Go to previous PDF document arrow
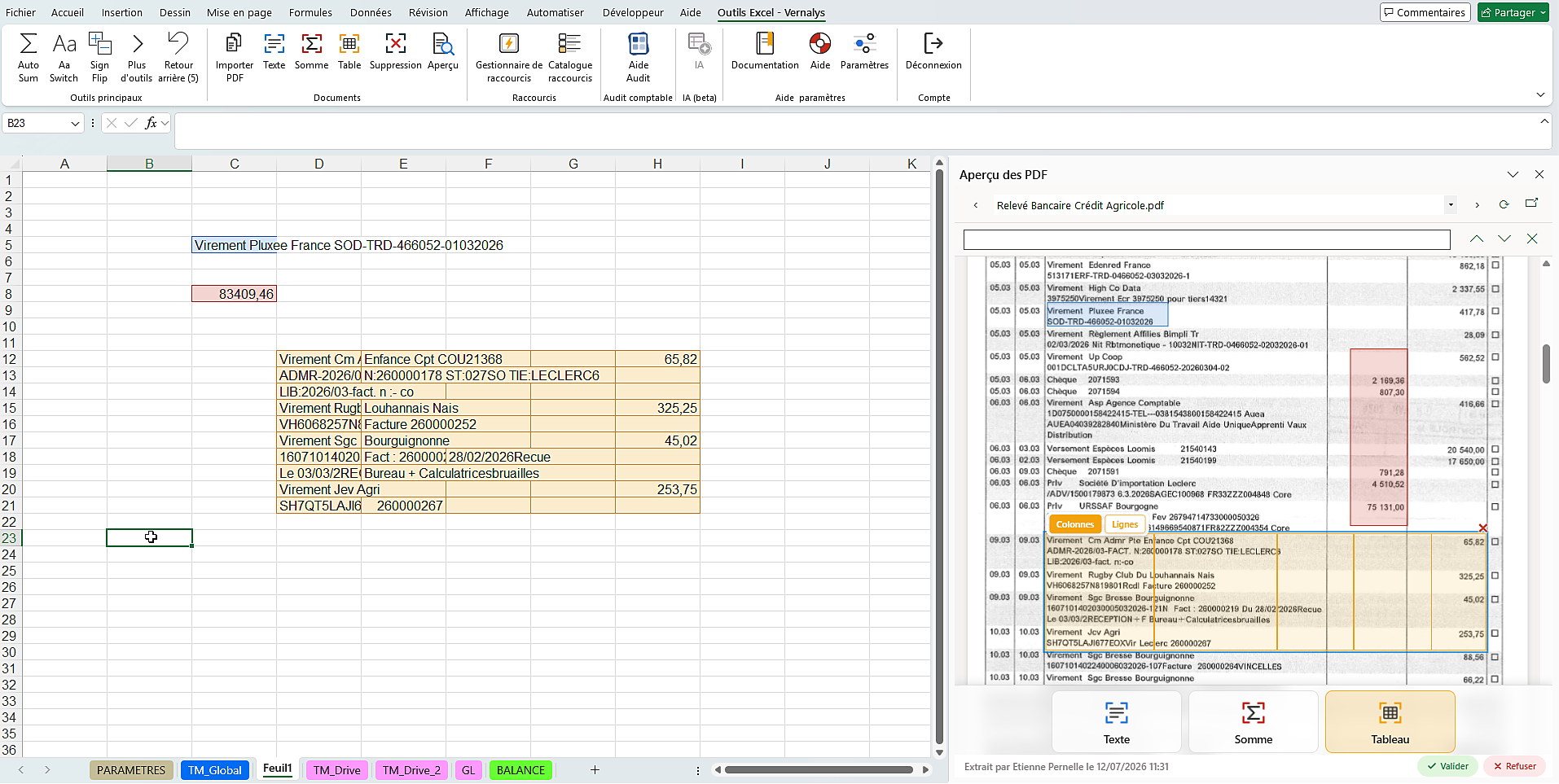Screen dimensions: 1559x784 (976, 205)
